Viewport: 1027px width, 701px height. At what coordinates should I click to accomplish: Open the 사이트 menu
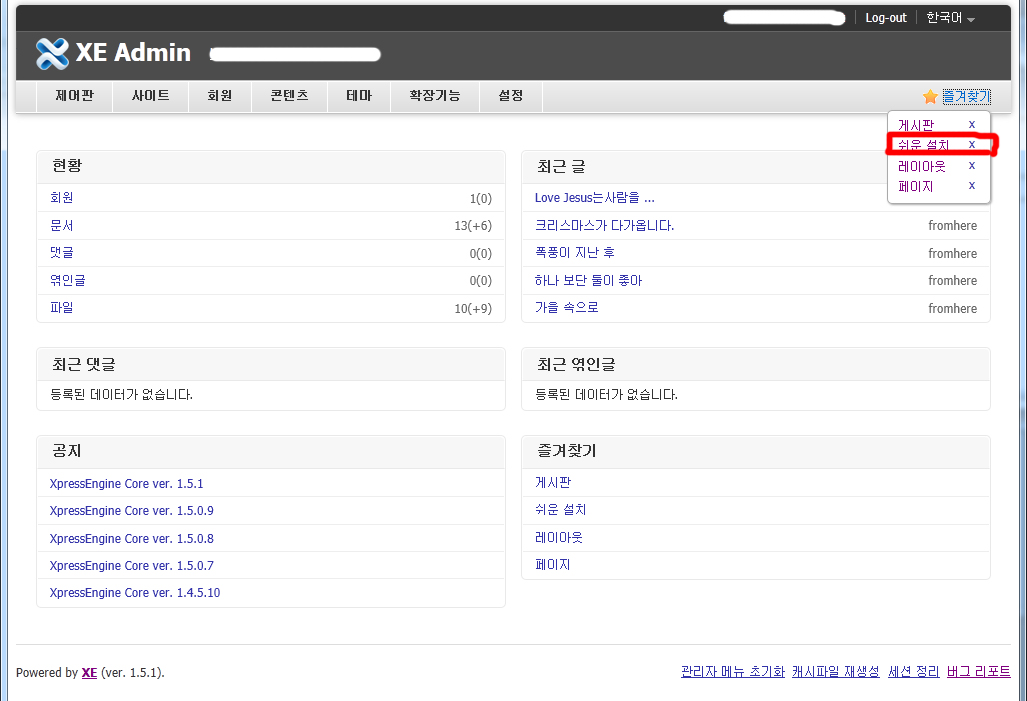(150, 96)
